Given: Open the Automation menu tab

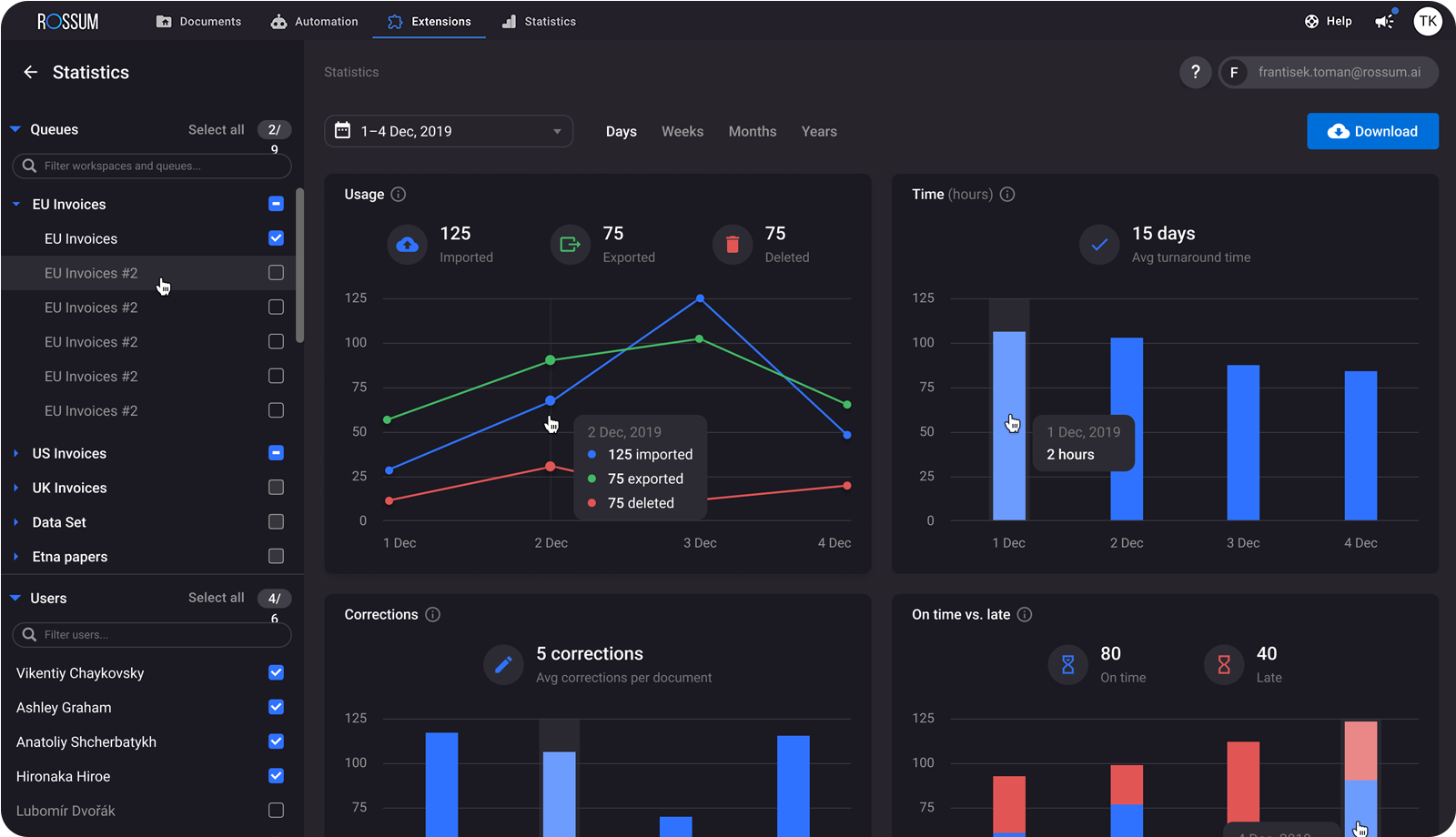Looking at the screenshot, I should coord(315,21).
